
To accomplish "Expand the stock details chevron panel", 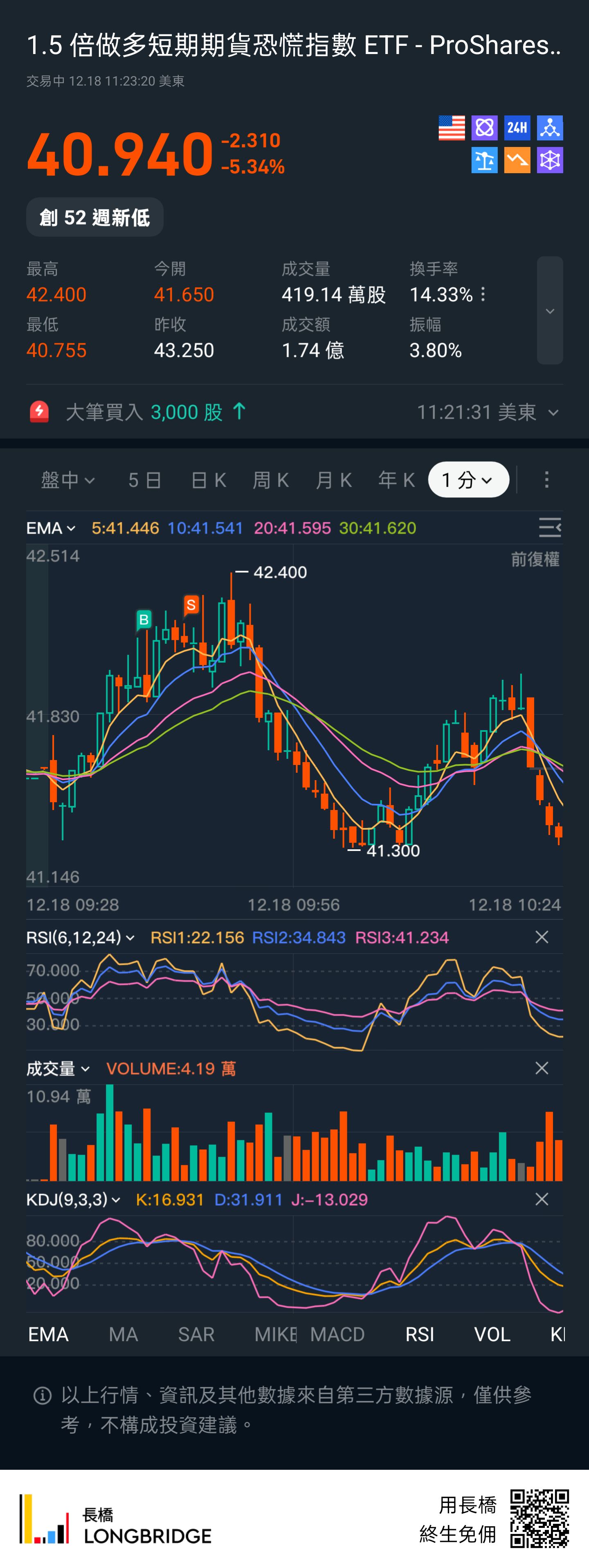I will pyautogui.click(x=549, y=310).
